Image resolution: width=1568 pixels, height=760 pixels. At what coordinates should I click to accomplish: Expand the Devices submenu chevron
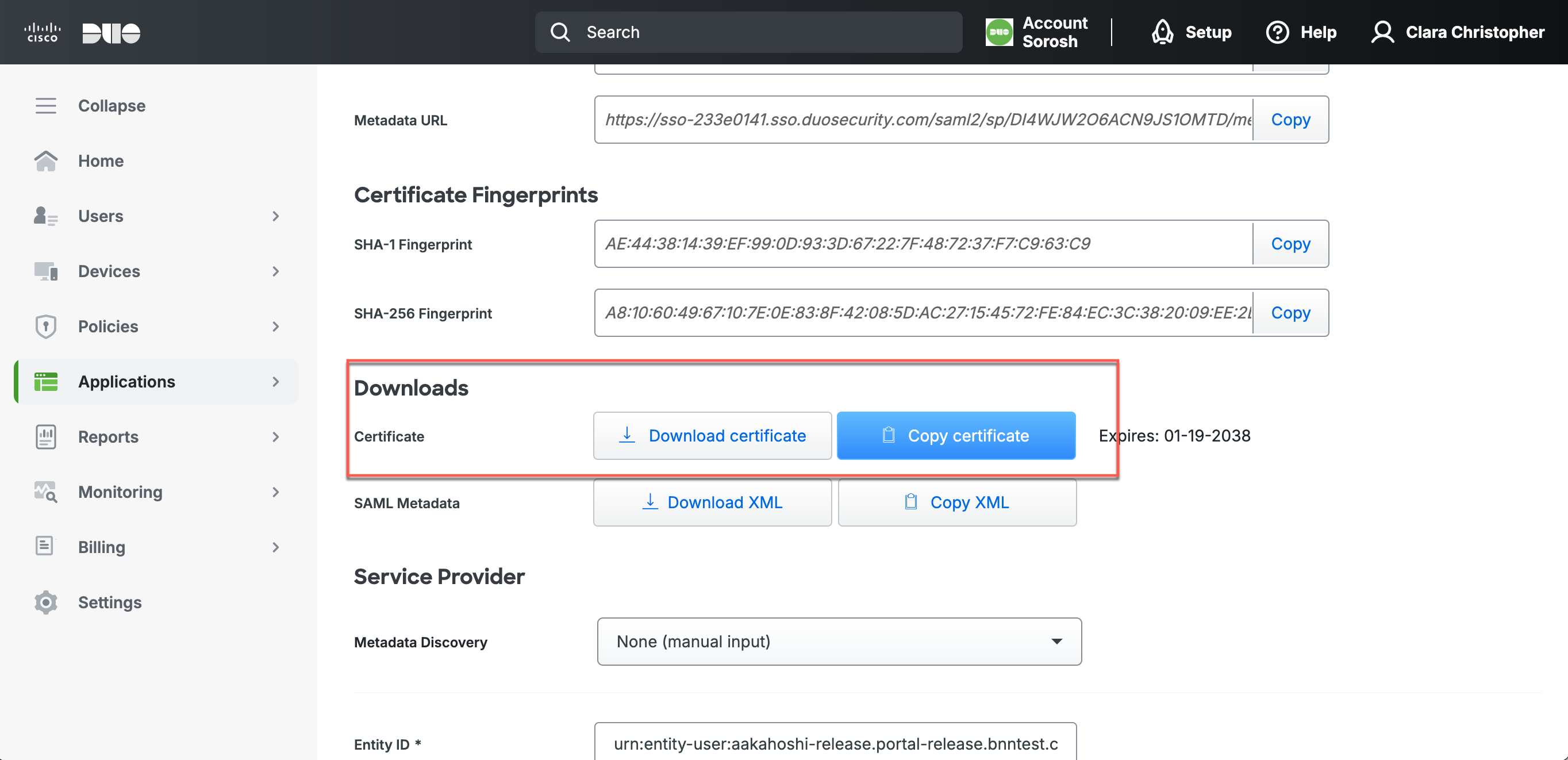tap(276, 271)
